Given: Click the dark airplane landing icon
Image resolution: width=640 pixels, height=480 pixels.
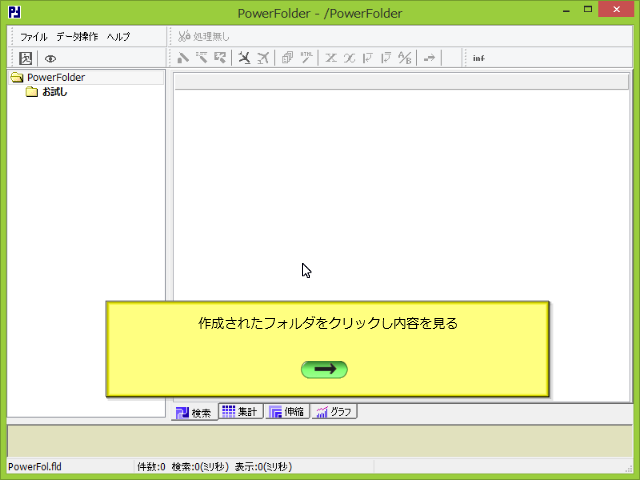Looking at the screenshot, I should pyautogui.click(x=244, y=58).
